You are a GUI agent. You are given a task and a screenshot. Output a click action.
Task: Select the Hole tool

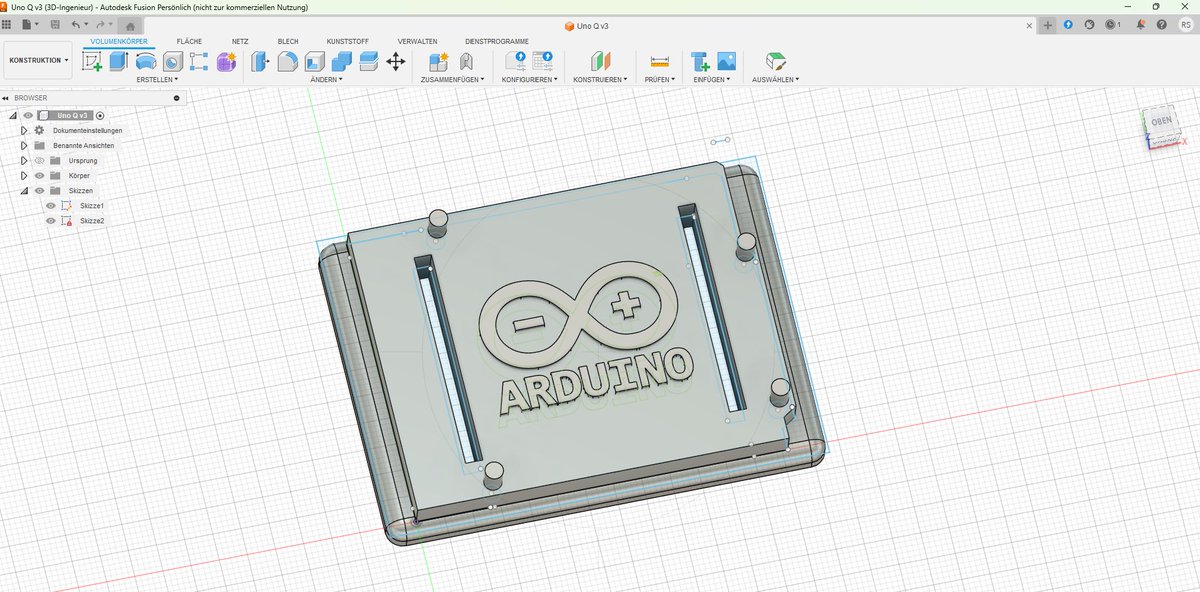tap(172, 61)
